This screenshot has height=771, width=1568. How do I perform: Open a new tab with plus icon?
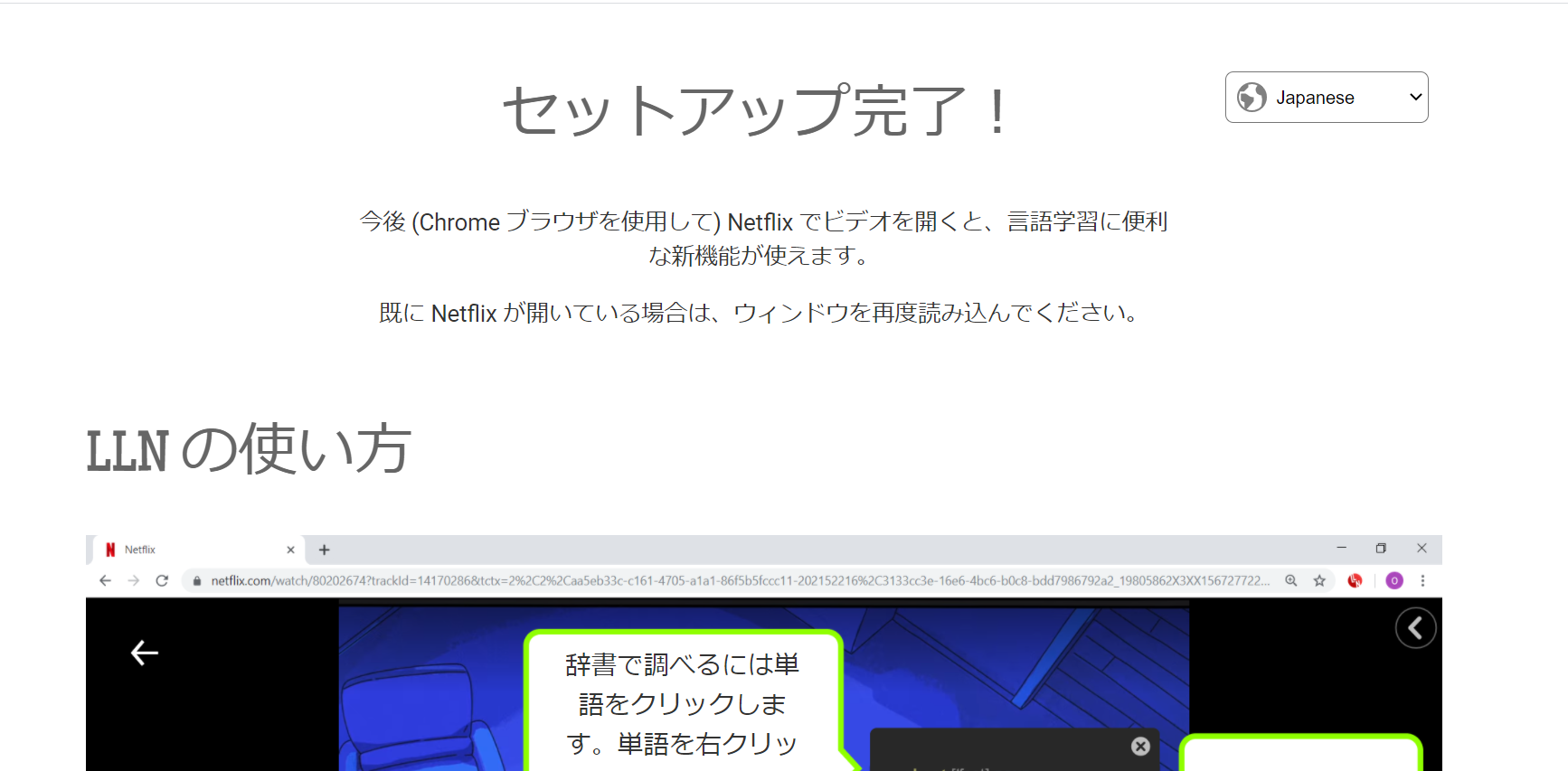(x=325, y=550)
